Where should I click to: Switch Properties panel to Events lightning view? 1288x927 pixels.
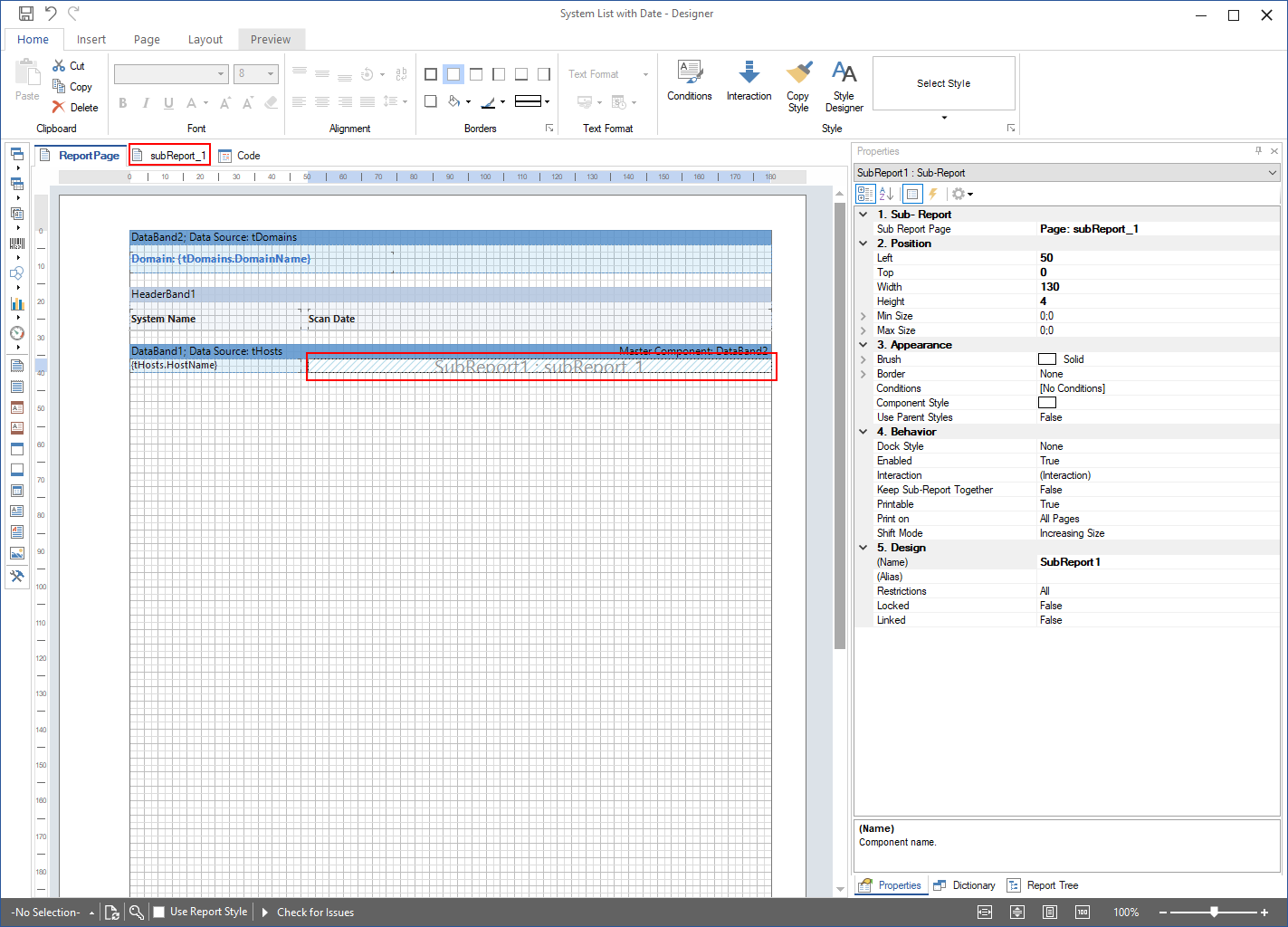(x=933, y=193)
